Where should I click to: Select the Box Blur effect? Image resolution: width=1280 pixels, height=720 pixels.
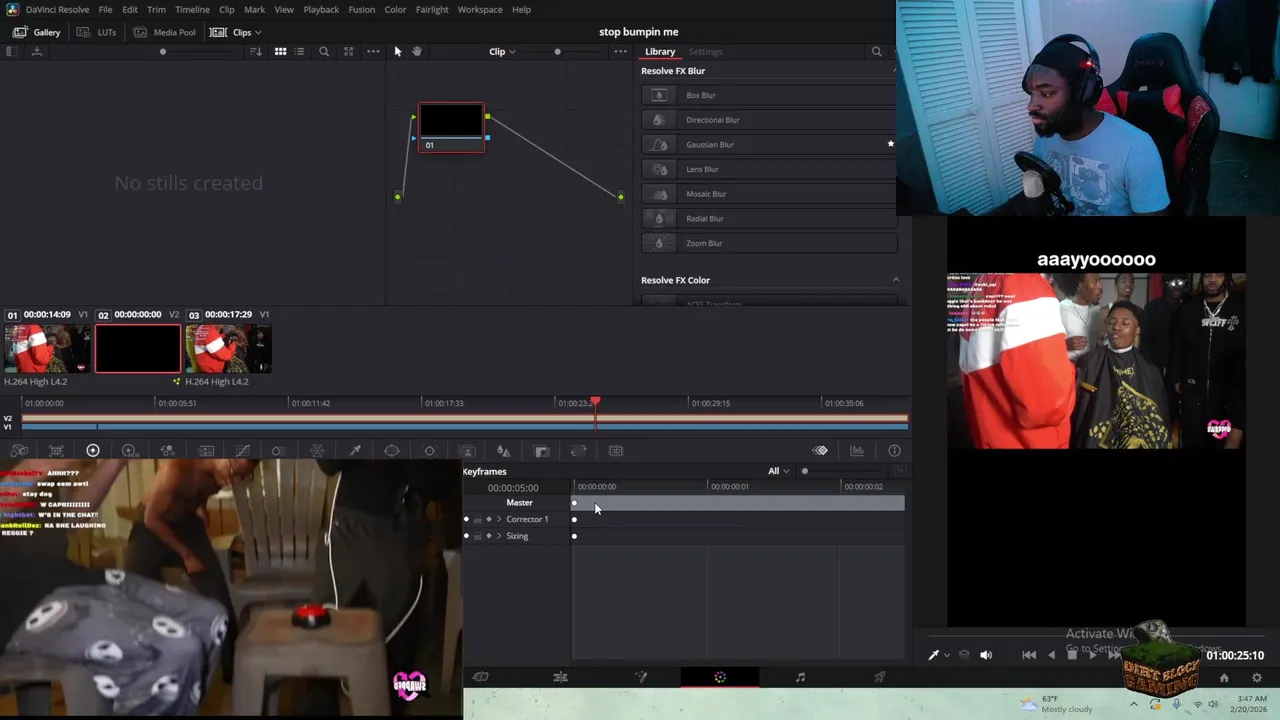[769, 95]
